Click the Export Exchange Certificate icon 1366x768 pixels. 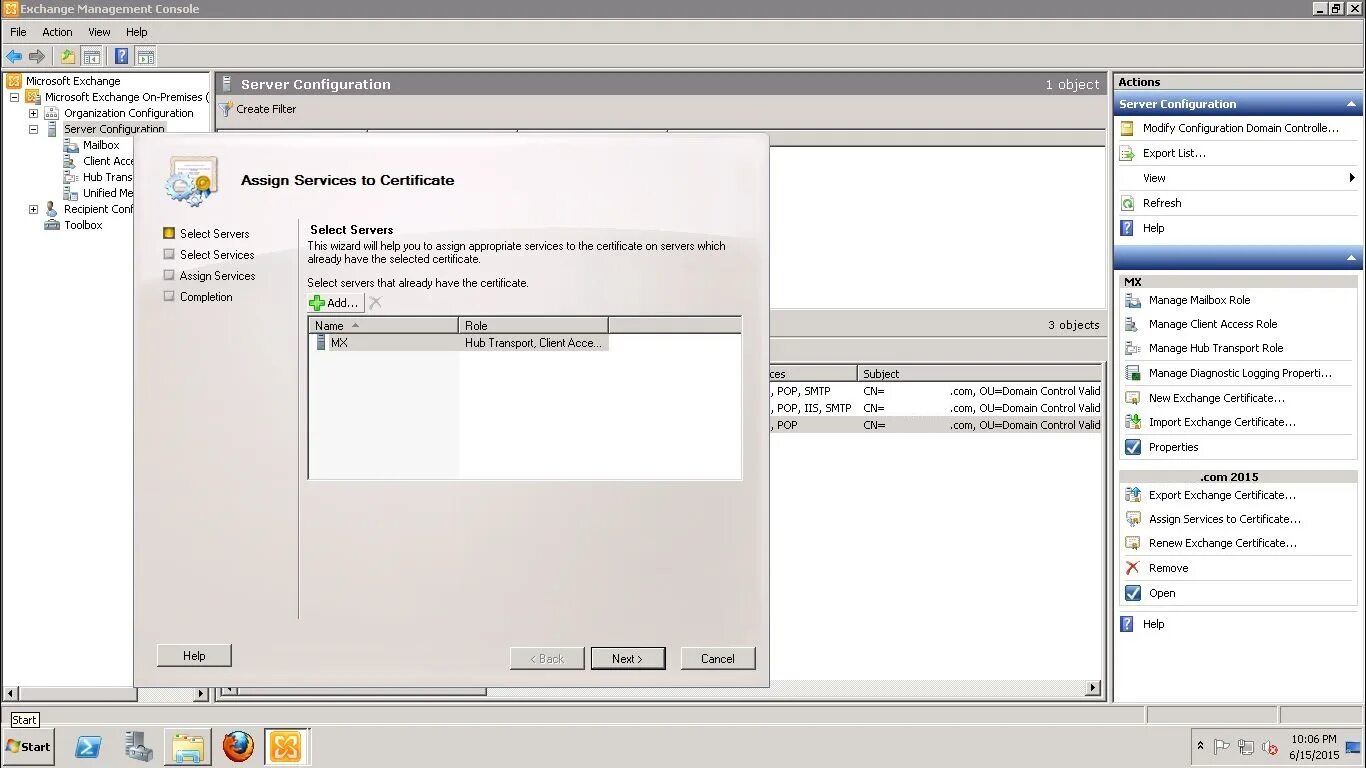tap(1132, 495)
